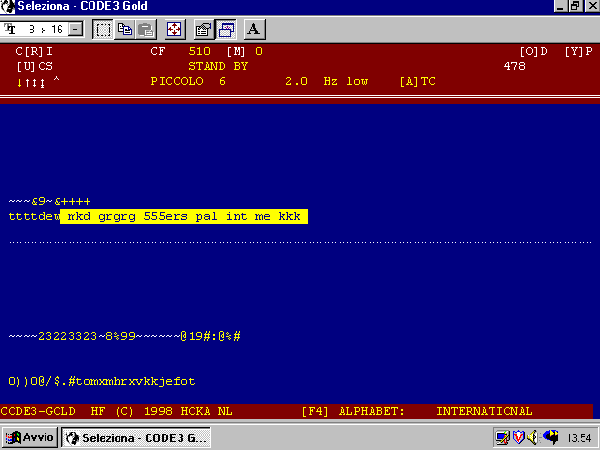Click the Paste toolbar icon
The height and width of the screenshot is (450, 600).
pyautogui.click(x=146, y=29)
